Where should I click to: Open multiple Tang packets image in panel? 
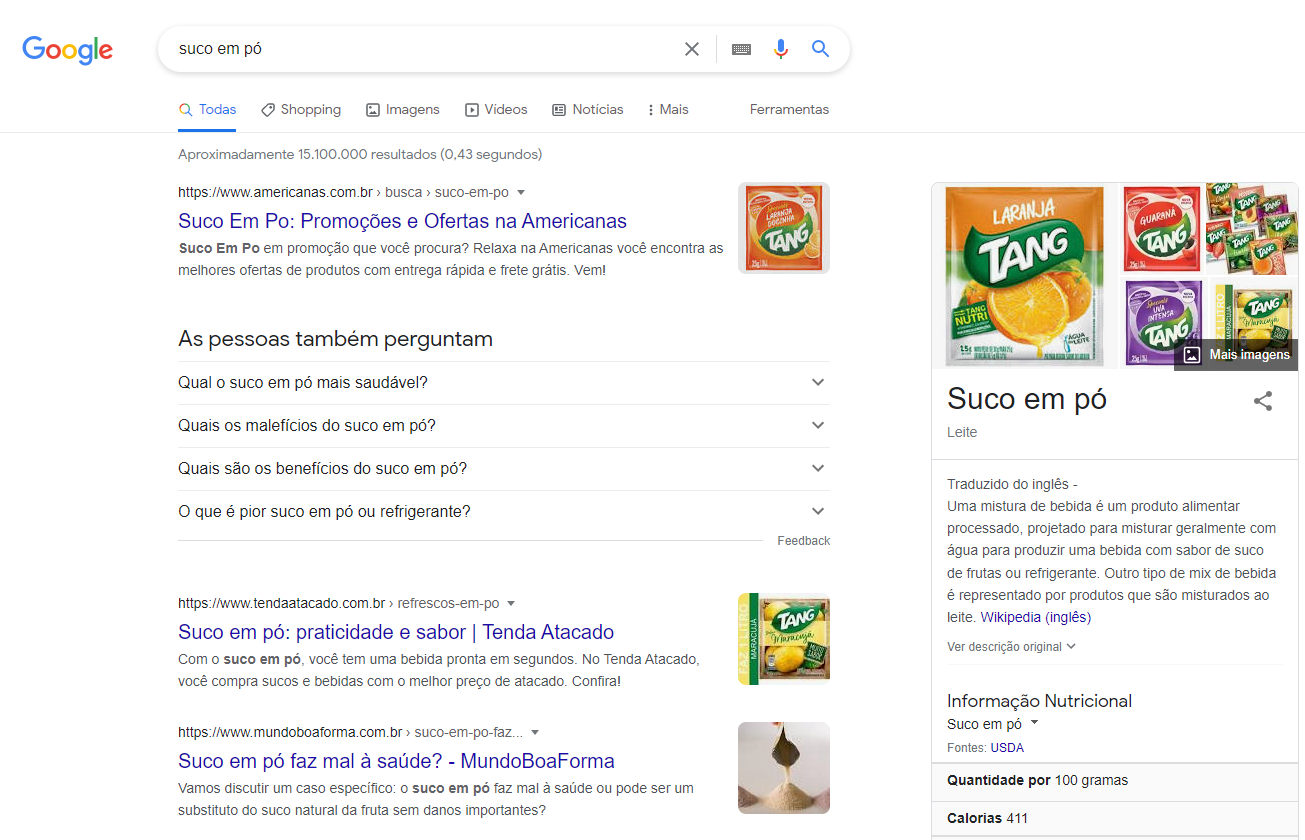1252,229
